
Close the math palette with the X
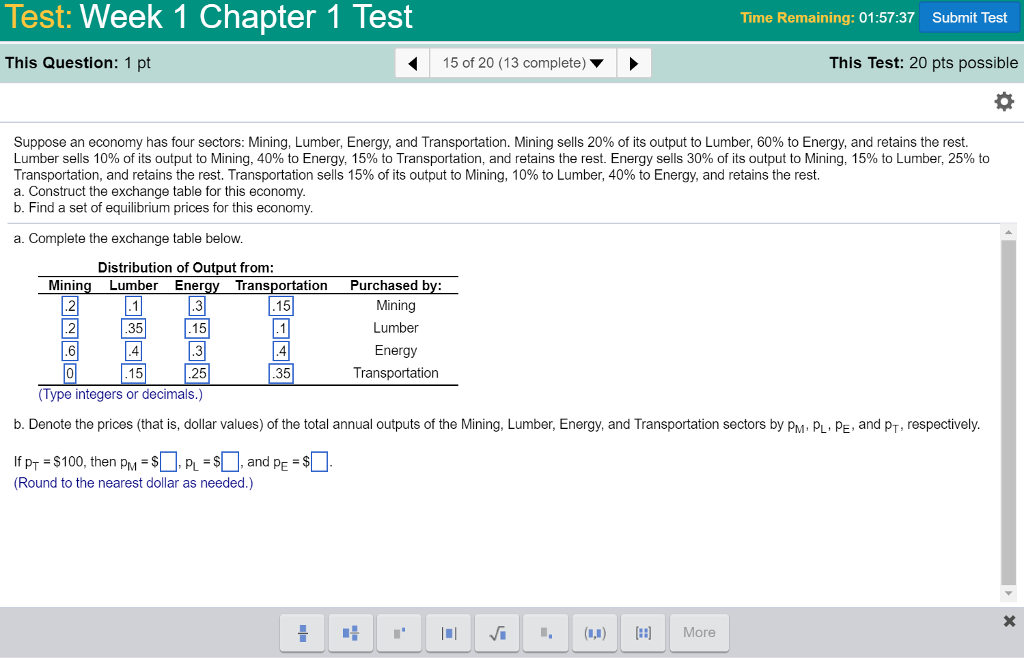click(x=1009, y=620)
